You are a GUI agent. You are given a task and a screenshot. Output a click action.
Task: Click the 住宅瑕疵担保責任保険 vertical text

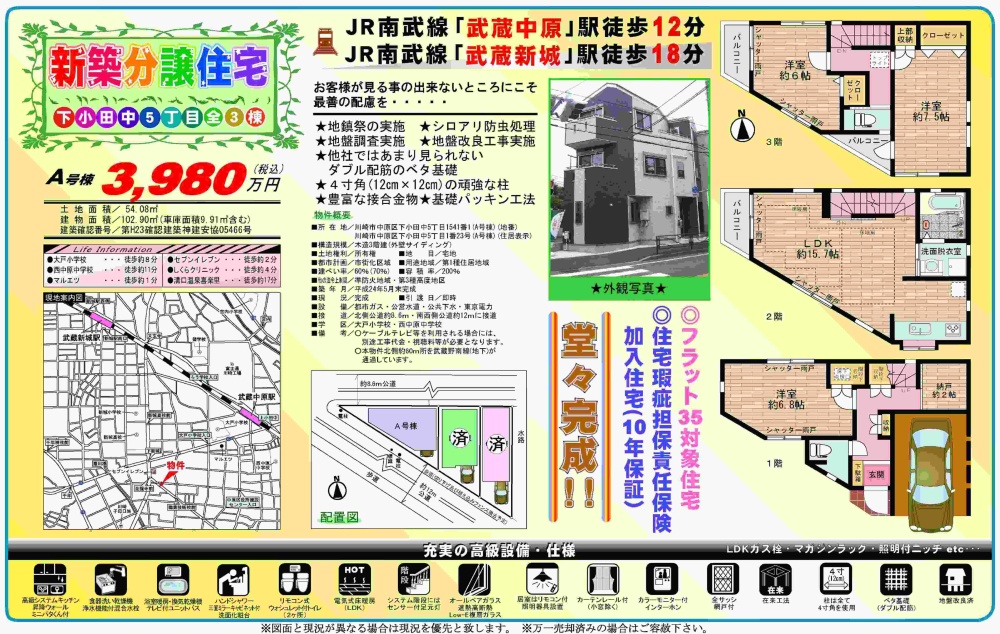(x=663, y=420)
